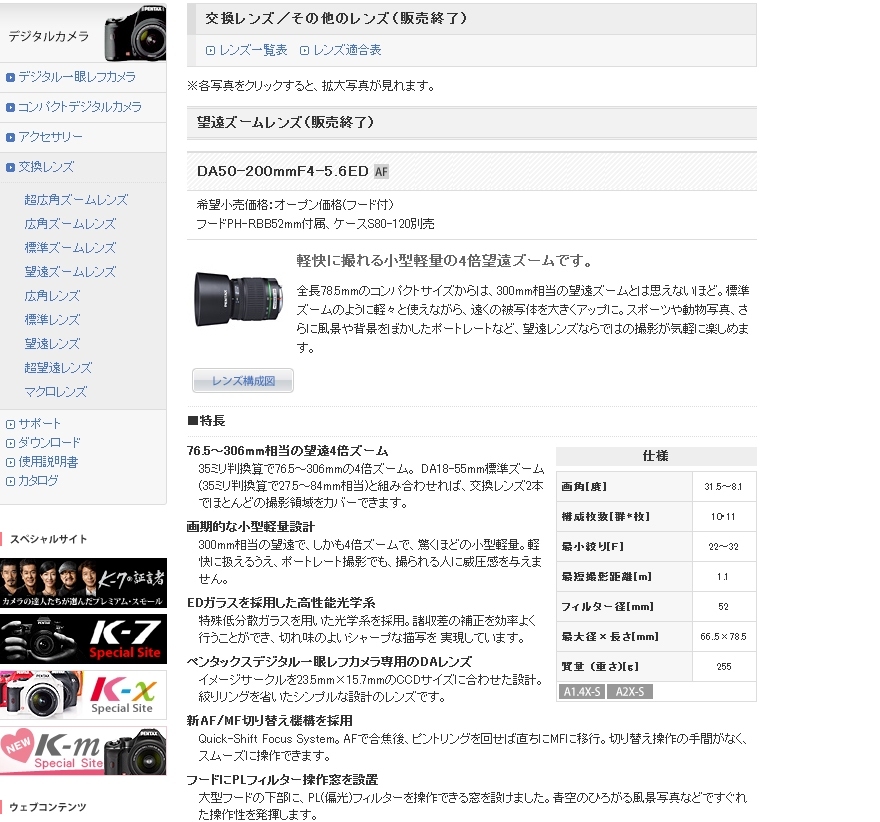The height and width of the screenshot is (822, 880).
Task: Open マクロレンズ submenu item
Action: pos(56,392)
